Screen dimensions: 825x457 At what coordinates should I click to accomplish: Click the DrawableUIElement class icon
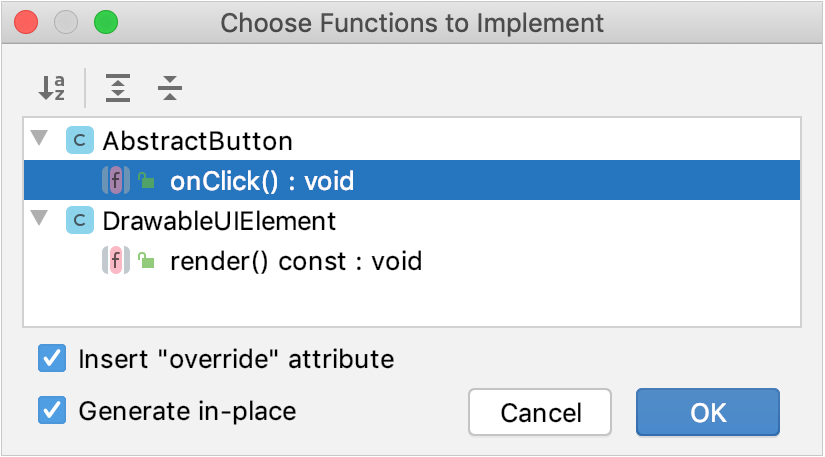pos(79,221)
